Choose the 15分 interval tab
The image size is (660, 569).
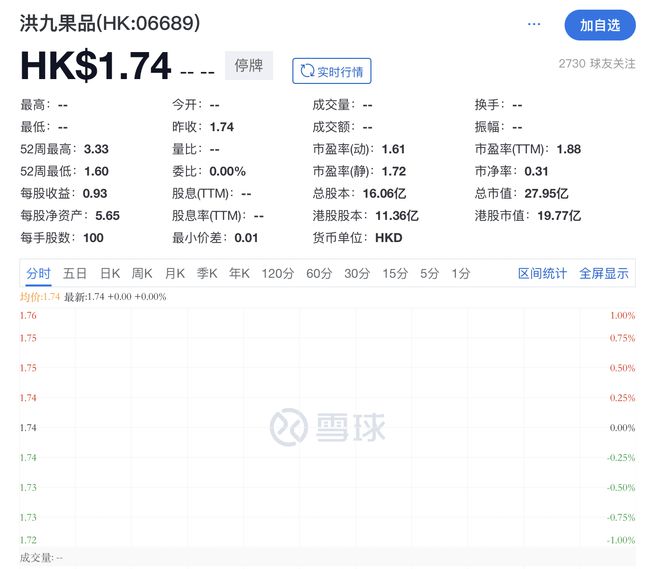click(x=395, y=274)
